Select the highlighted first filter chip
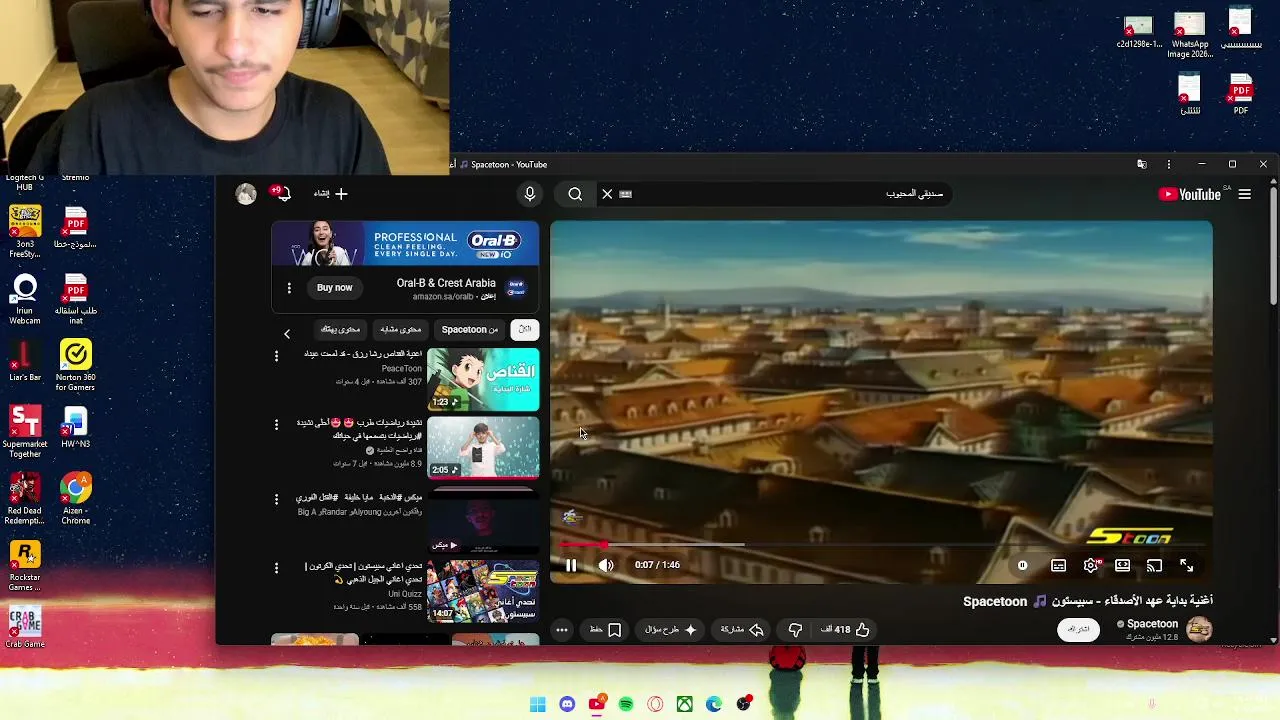The height and width of the screenshot is (720, 1280). (525, 329)
